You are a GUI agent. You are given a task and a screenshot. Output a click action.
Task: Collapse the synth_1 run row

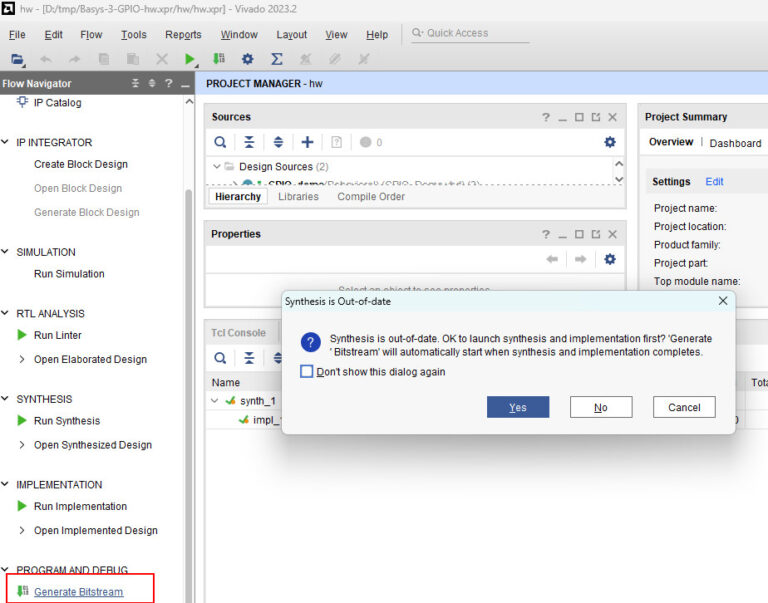click(215, 401)
